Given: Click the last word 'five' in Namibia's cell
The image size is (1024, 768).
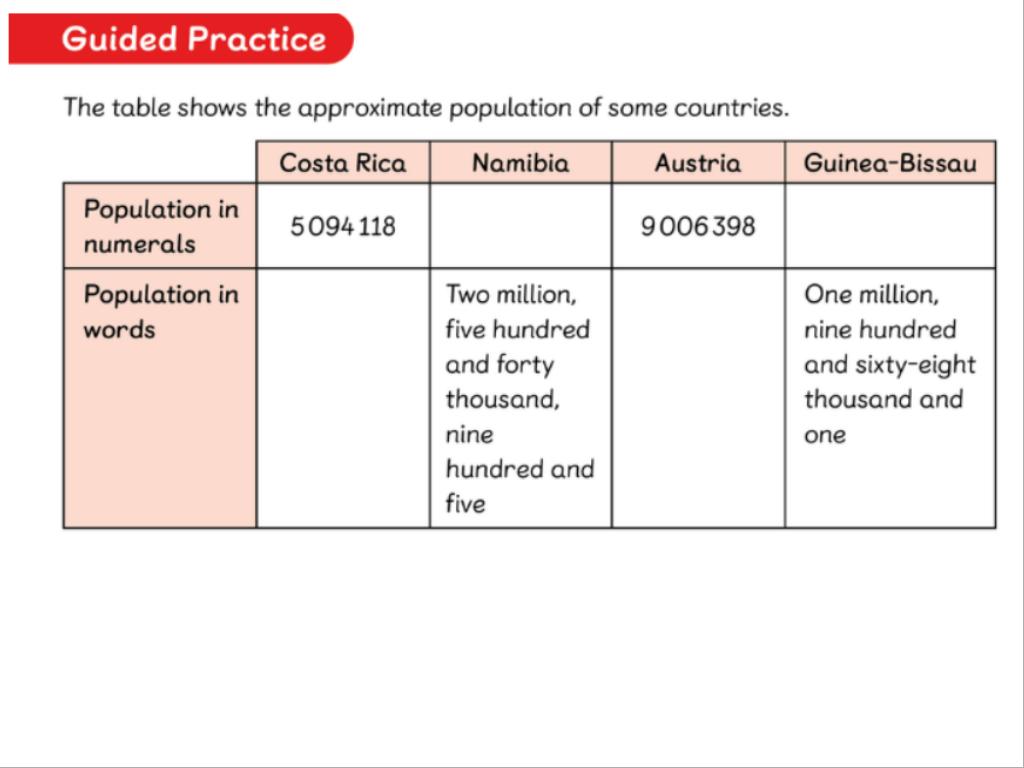Looking at the screenshot, I should pyautogui.click(x=465, y=504).
